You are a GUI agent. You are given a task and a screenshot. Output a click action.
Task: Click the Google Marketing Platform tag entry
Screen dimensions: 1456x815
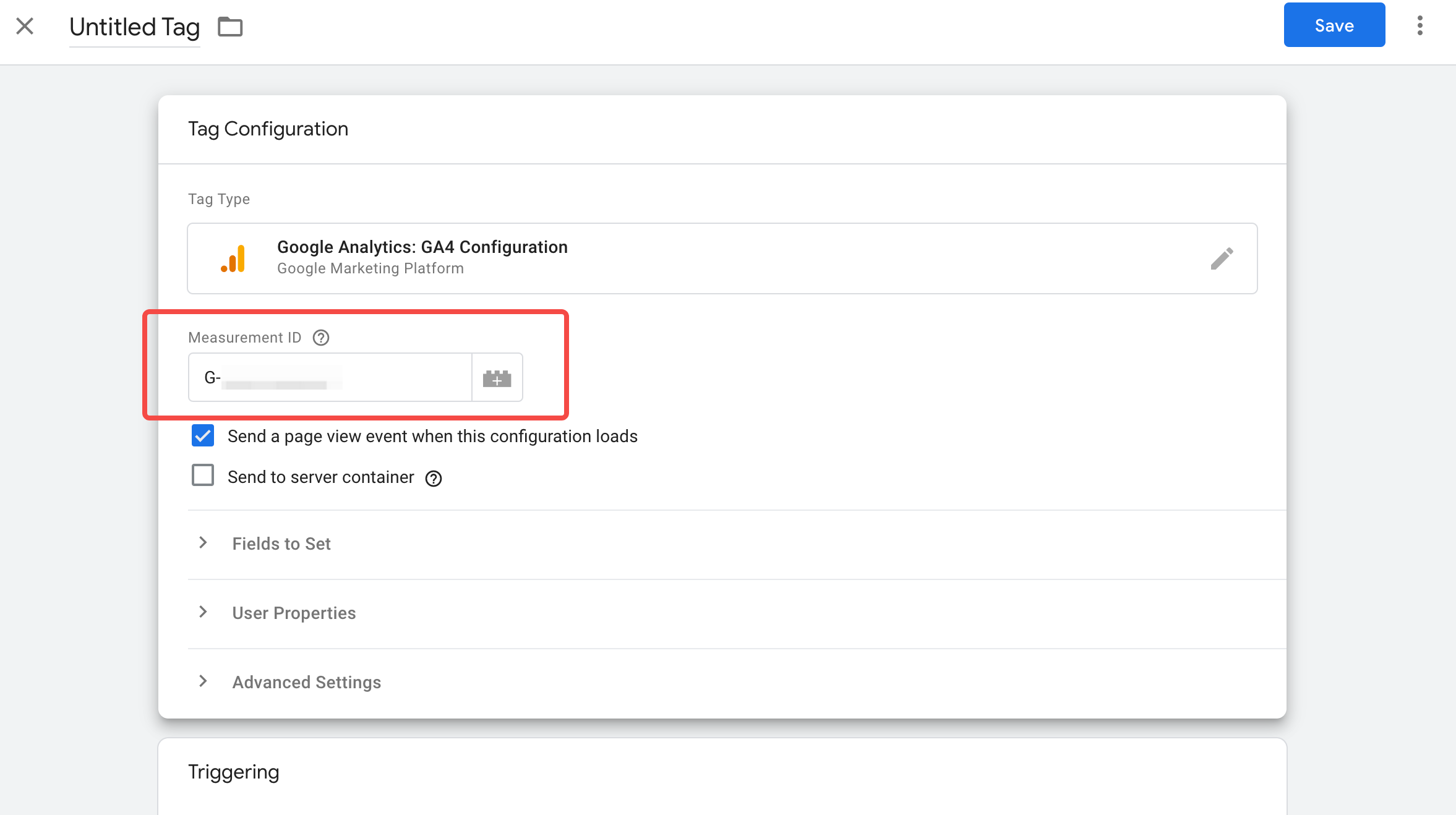point(370,268)
